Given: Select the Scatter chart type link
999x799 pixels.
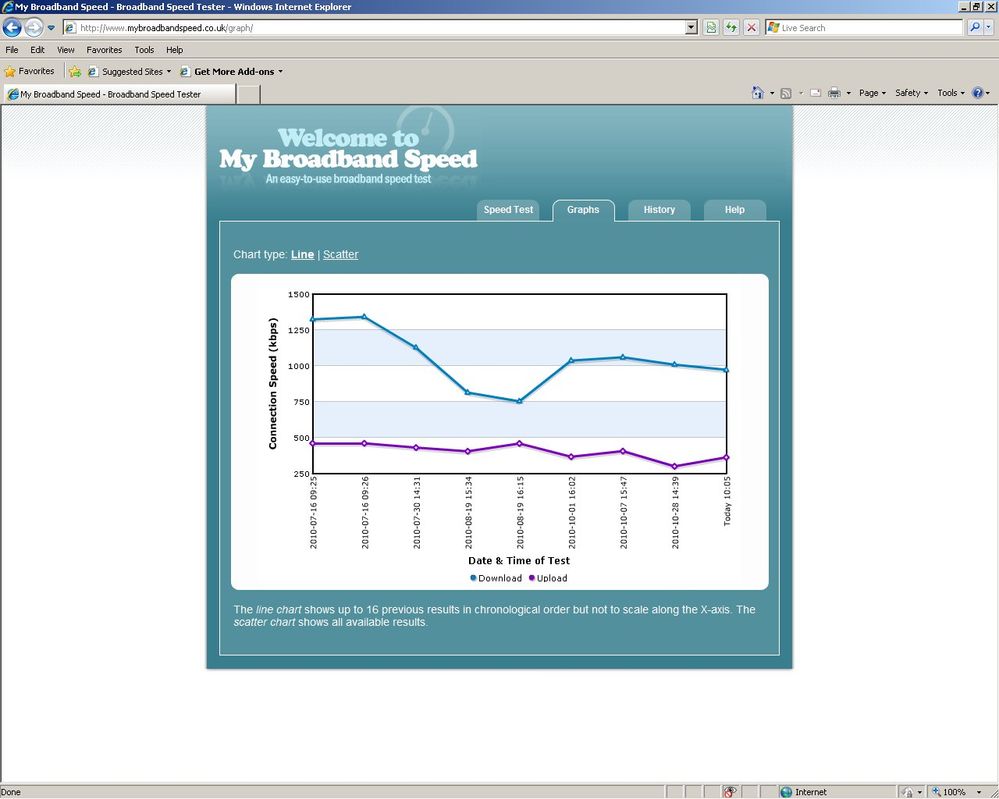Looking at the screenshot, I should click(340, 254).
